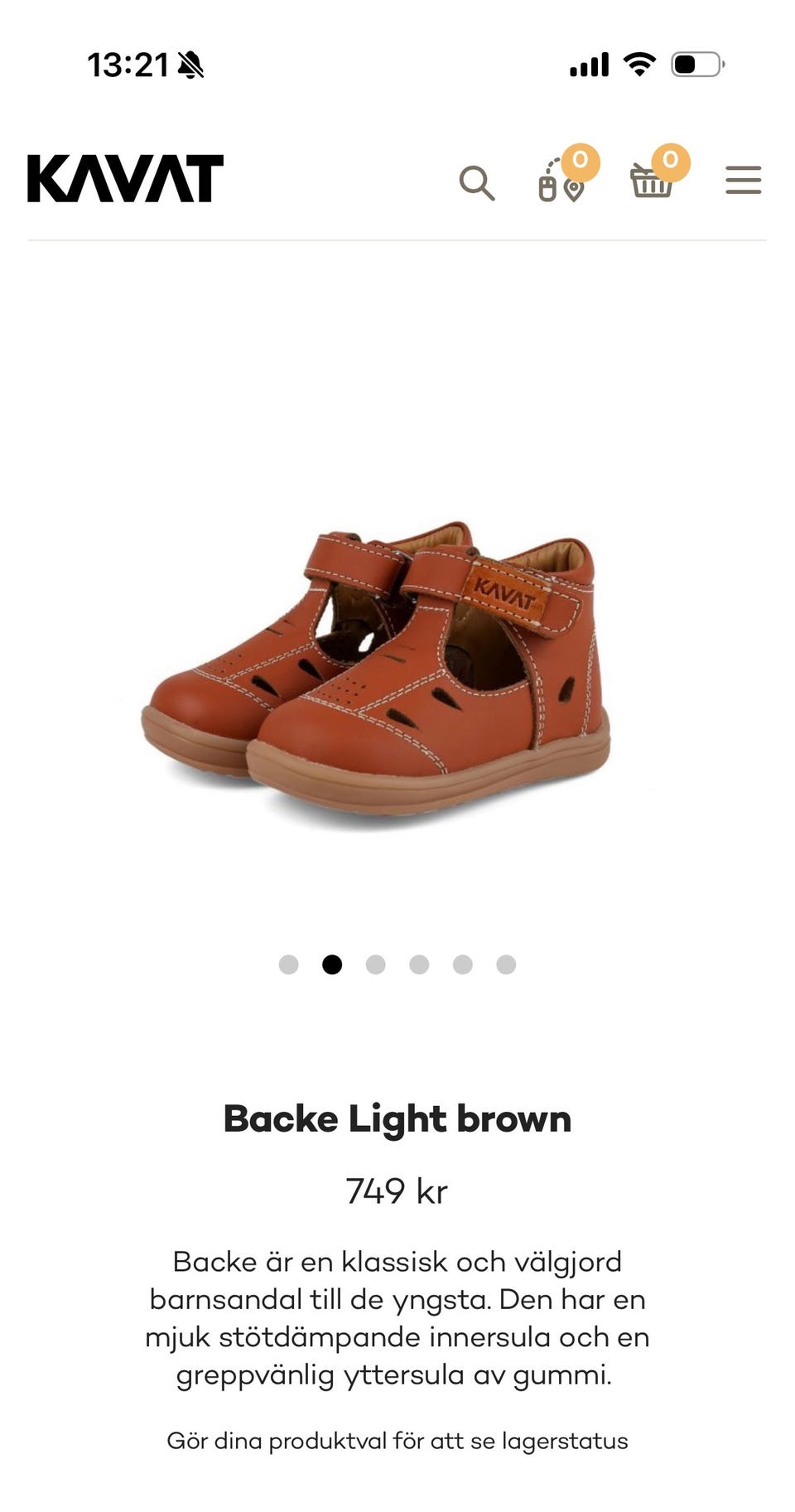Tap the cellular signal bars icon

[589, 65]
